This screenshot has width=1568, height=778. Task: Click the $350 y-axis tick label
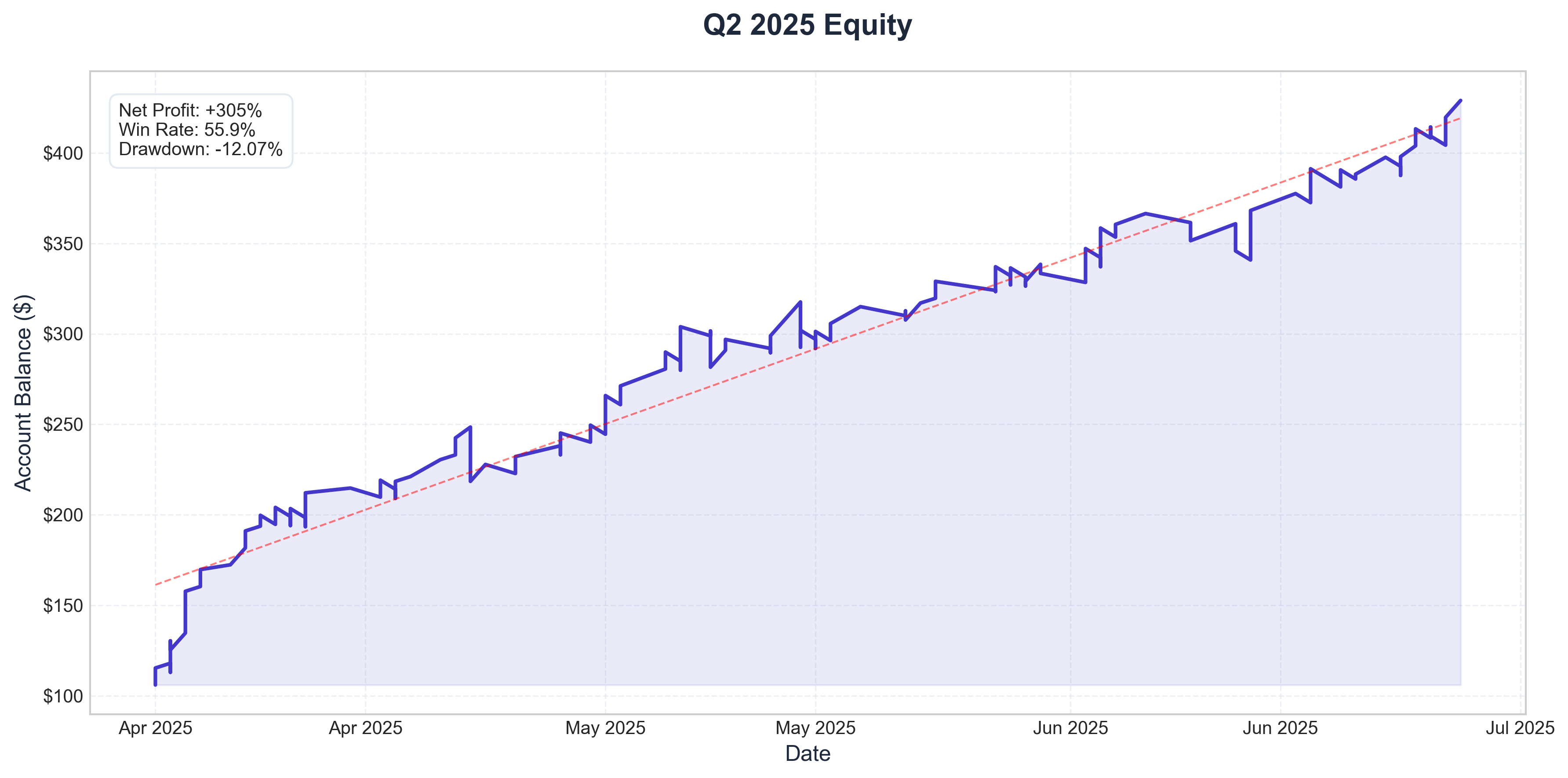coord(63,244)
